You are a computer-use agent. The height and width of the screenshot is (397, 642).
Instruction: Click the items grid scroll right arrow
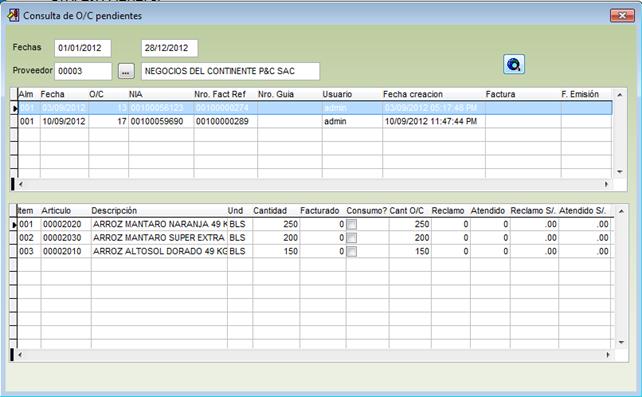click(x=608, y=355)
